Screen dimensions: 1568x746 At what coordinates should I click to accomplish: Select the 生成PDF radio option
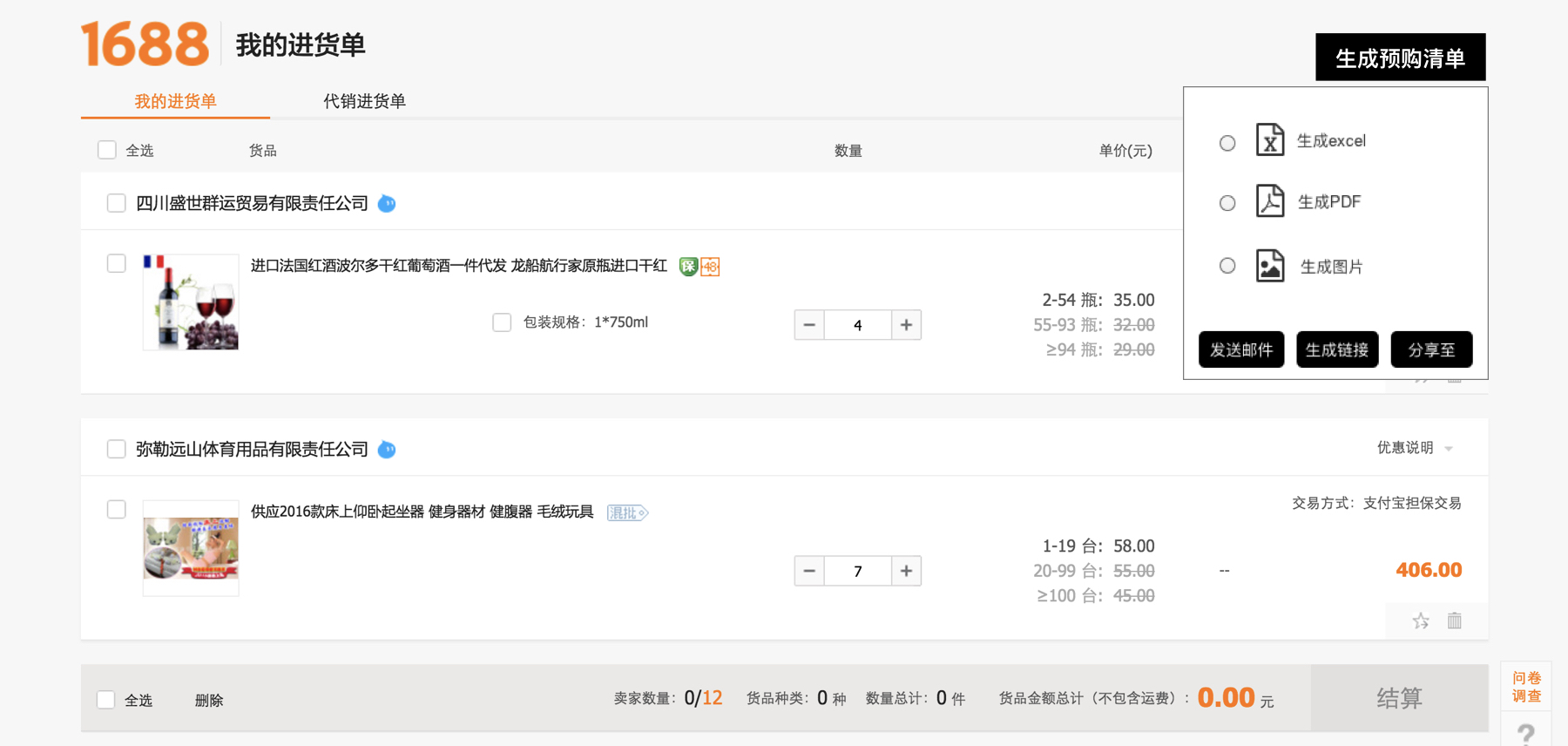click(1227, 203)
